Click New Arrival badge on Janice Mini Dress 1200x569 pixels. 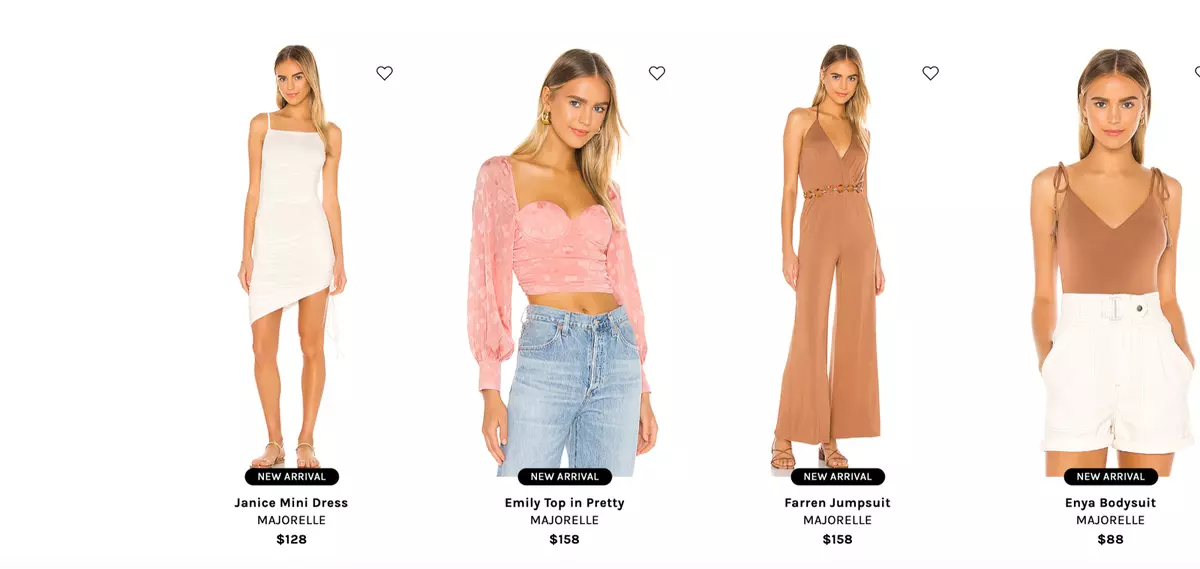[292, 477]
